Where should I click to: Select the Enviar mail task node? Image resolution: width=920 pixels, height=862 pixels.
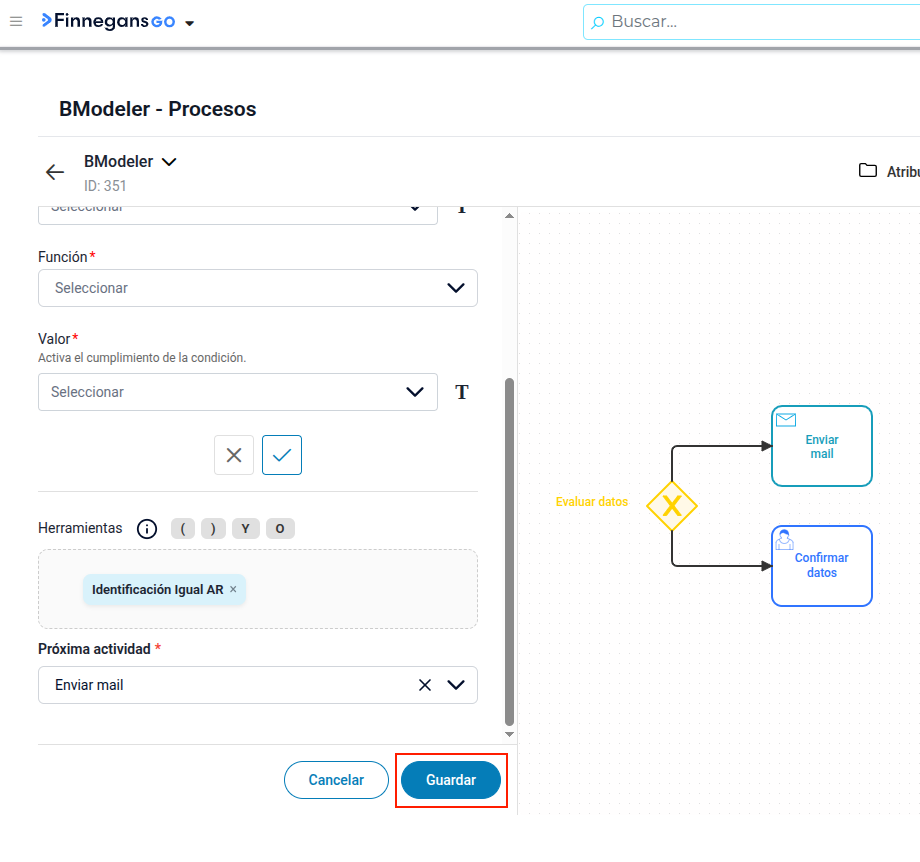(x=821, y=446)
